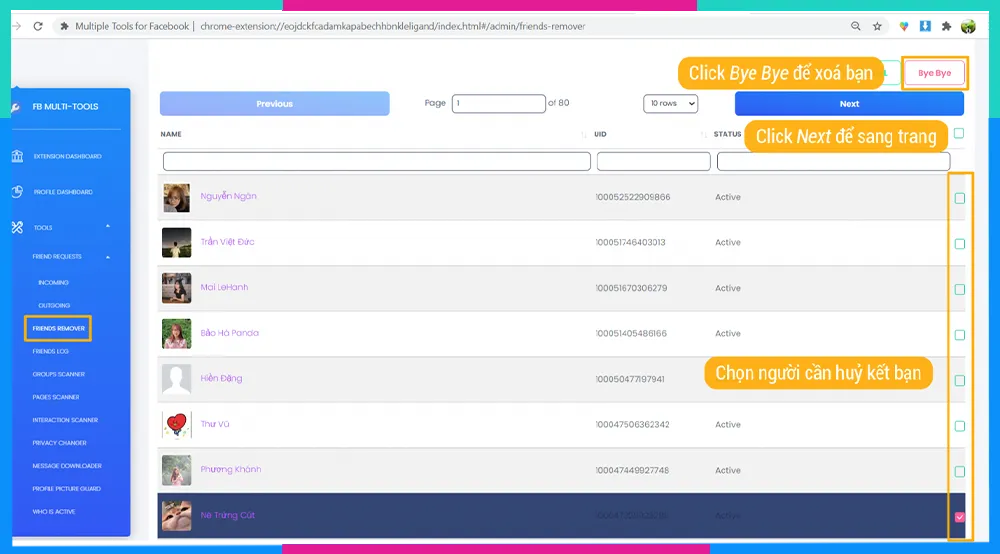This screenshot has width=1000, height=554.
Task: Click Trần Việt Đức's profile thumbnail
Action: [x=176, y=243]
